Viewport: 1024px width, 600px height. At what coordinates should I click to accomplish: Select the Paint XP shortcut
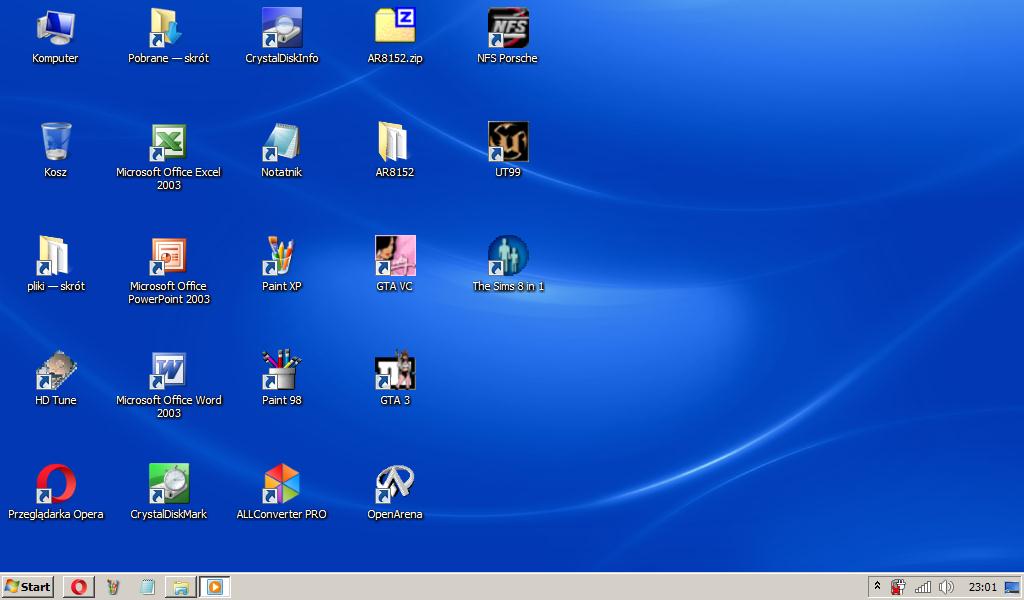tap(281, 264)
